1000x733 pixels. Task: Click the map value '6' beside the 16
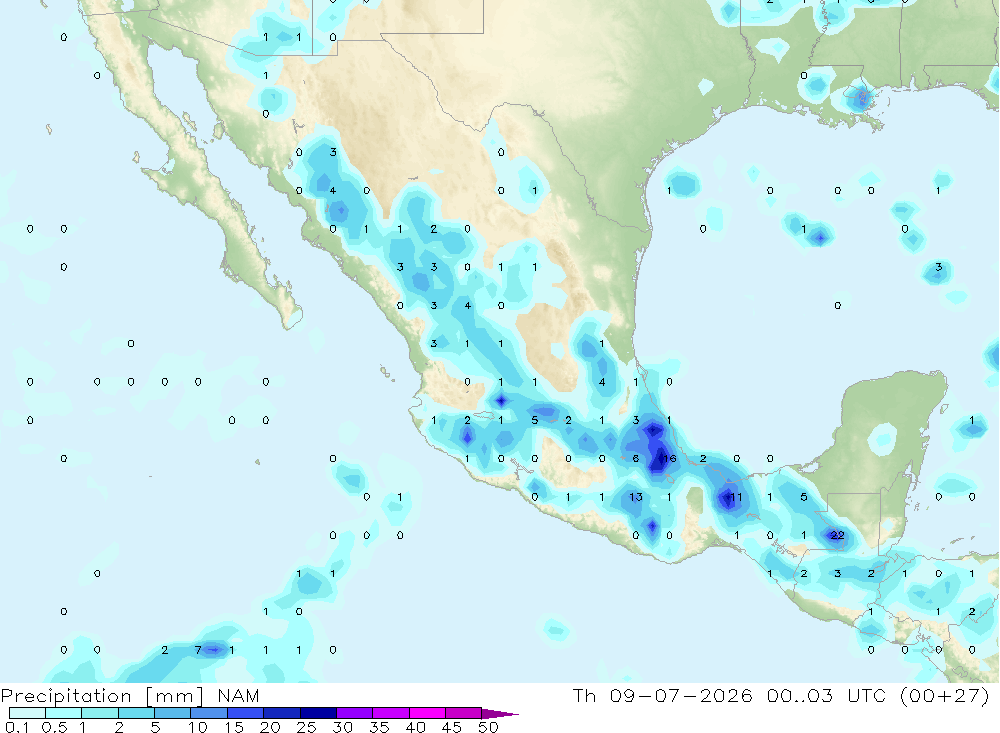(x=635, y=459)
